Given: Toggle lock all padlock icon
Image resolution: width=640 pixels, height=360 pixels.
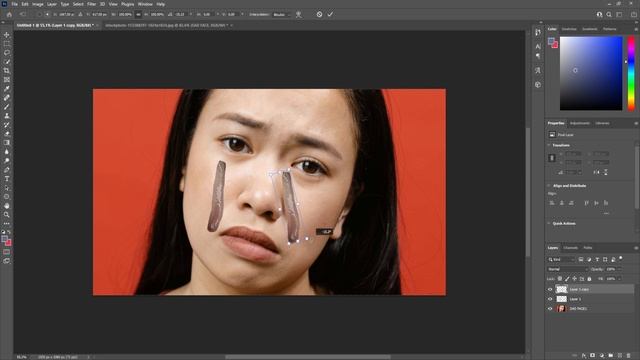Looking at the screenshot, I should [589, 279].
